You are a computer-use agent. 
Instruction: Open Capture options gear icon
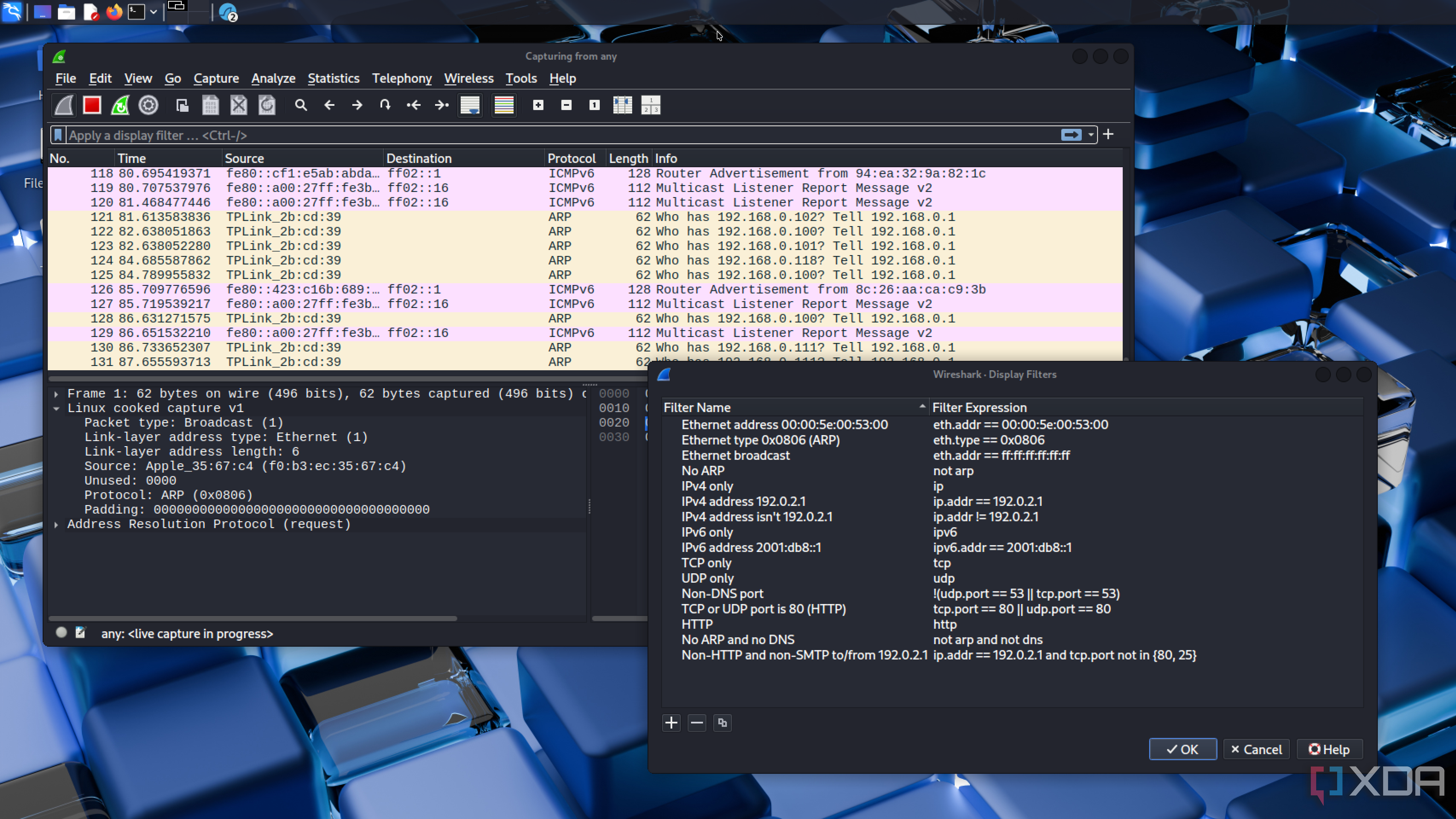(x=149, y=105)
